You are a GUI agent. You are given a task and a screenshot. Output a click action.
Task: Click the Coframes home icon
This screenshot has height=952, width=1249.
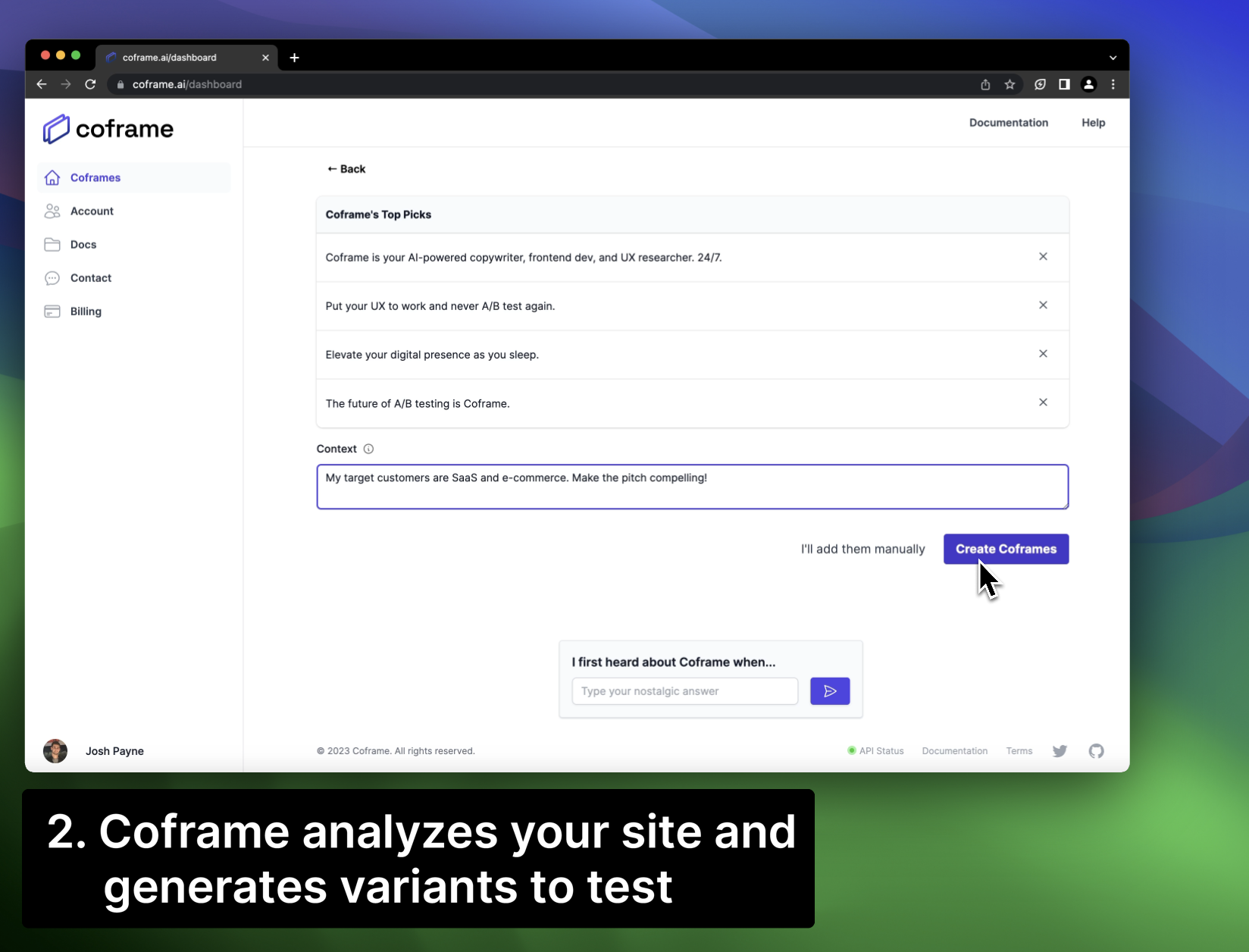click(52, 177)
